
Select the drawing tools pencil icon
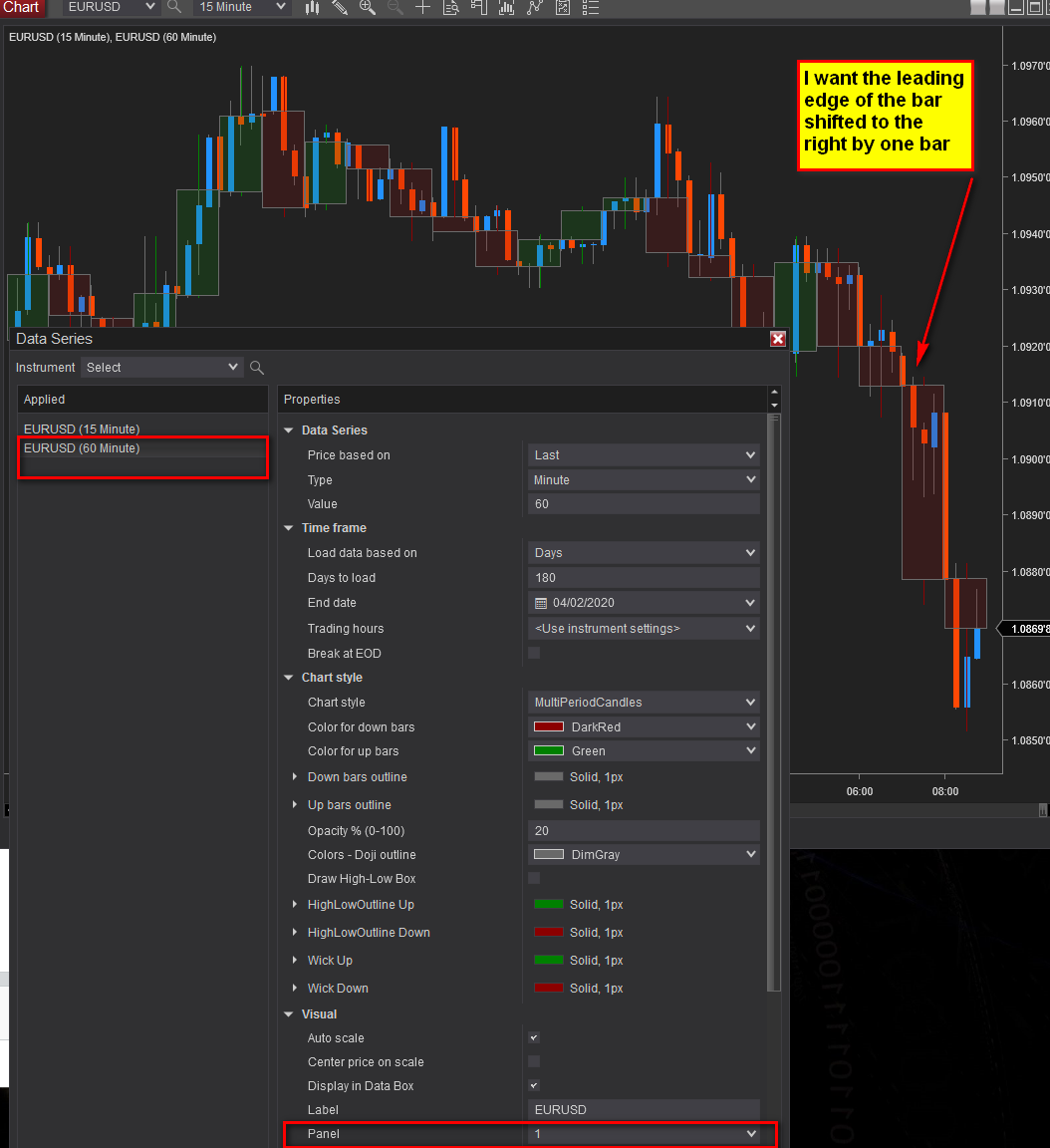tap(340, 7)
